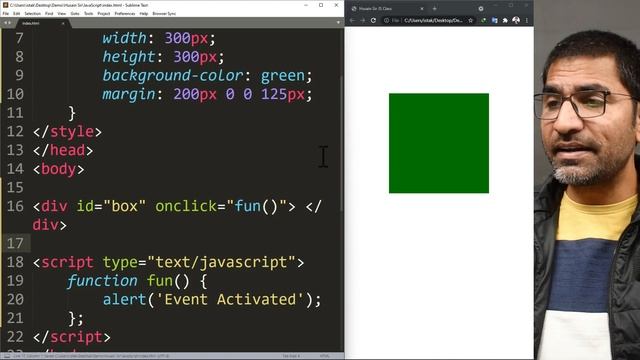Click the site information icon in address bar
This screenshot has width=640, height=360.
[386, 20]
